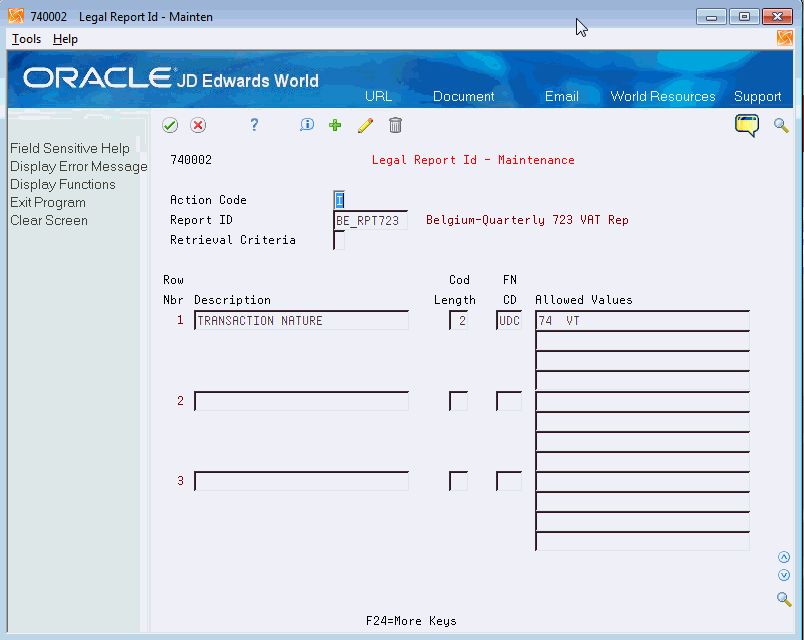Click the green plus Add icon
804x640 pixels.
click(335, 125)
